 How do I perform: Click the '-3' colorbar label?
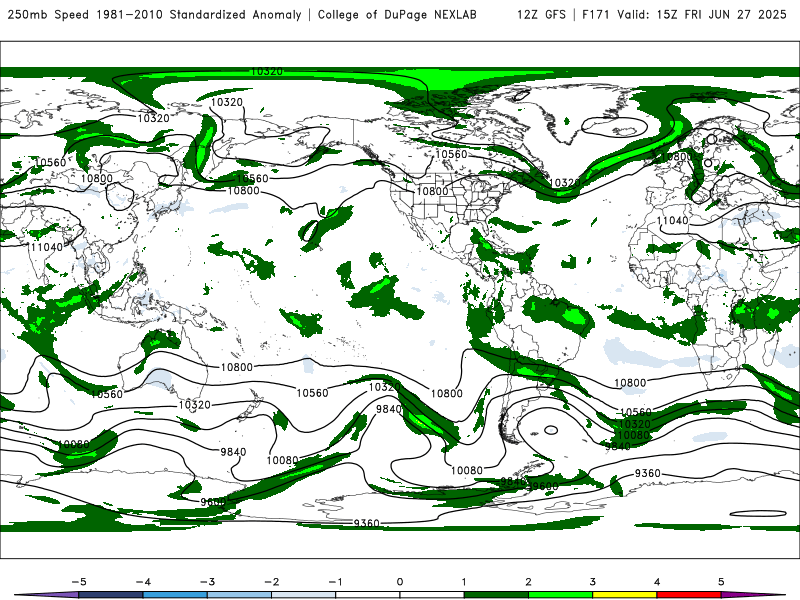click(207, 582)
